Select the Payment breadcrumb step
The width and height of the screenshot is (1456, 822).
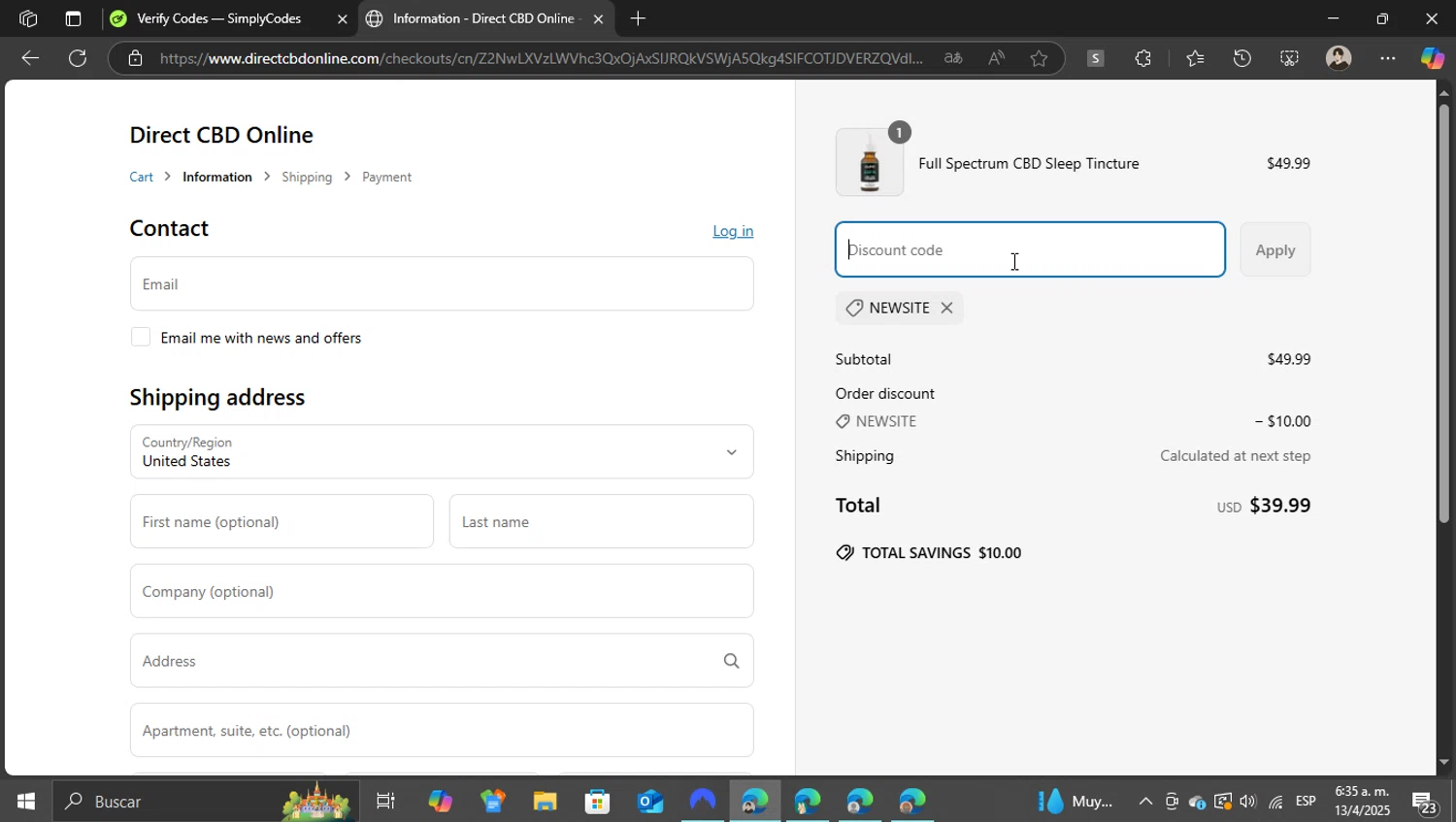click(386, 177)
